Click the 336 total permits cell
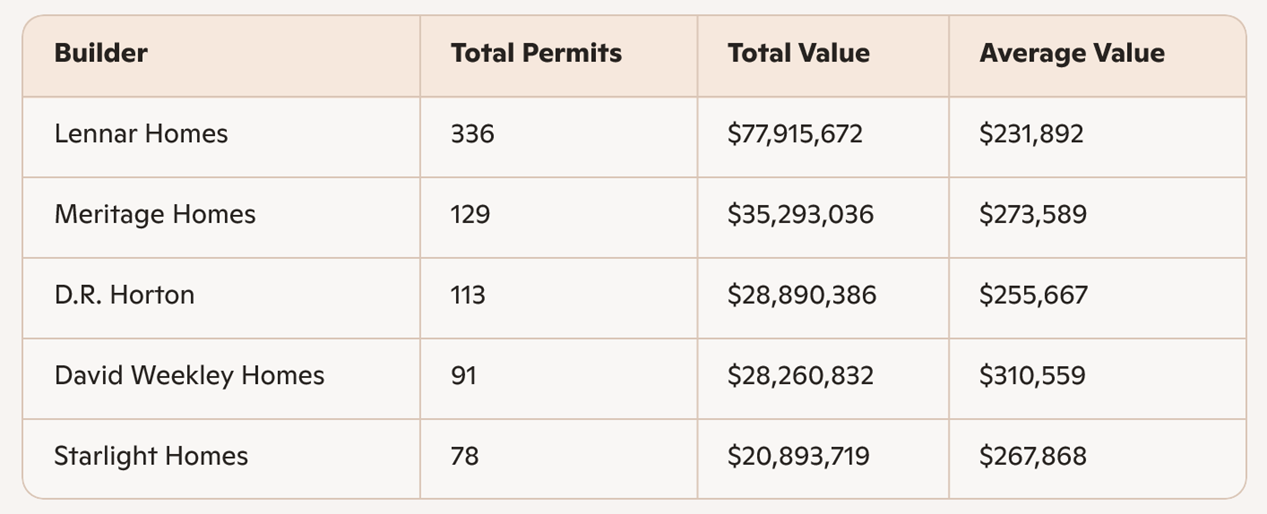 (472, 134)
